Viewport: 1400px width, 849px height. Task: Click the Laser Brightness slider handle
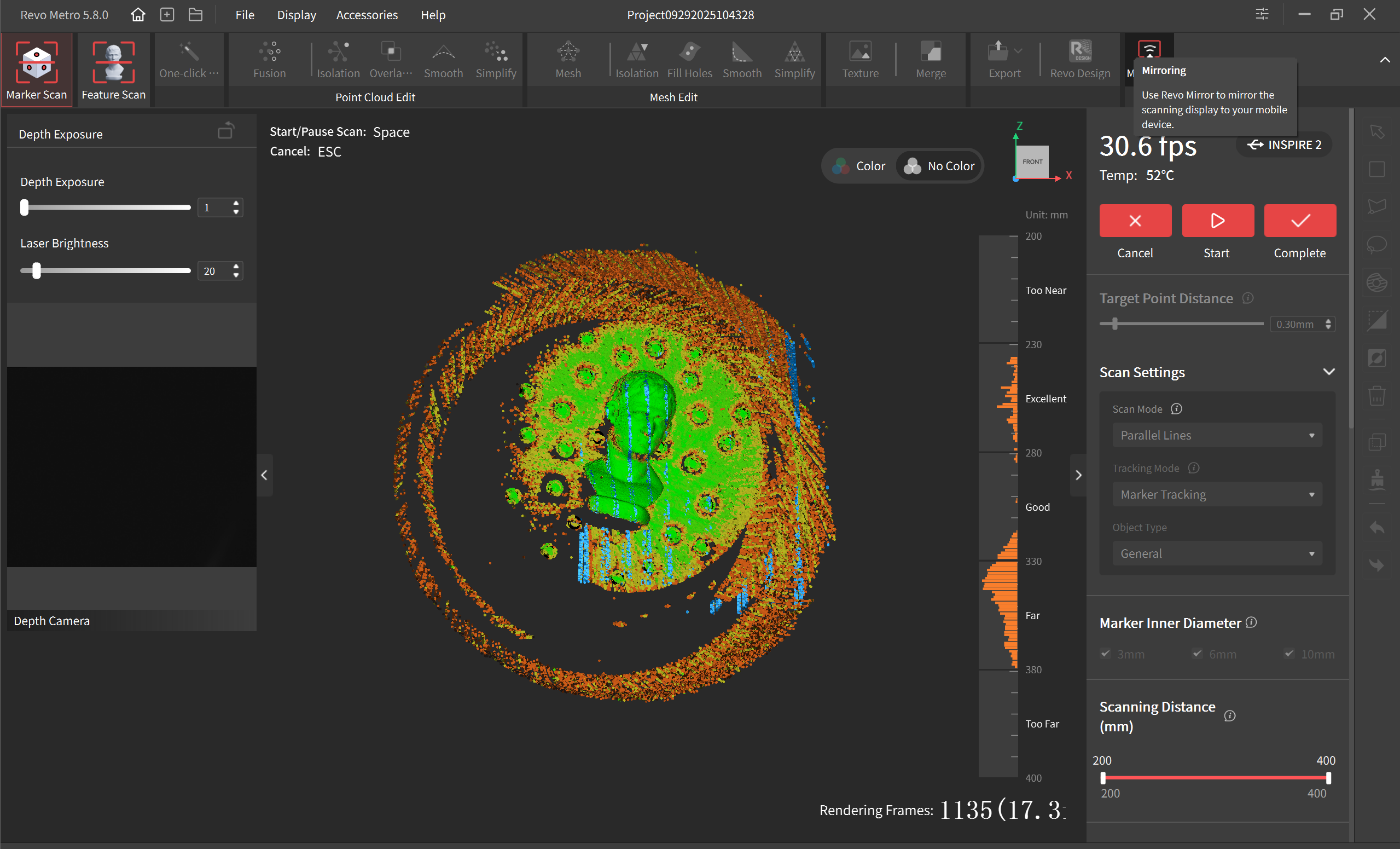click(x=36, y=270)
